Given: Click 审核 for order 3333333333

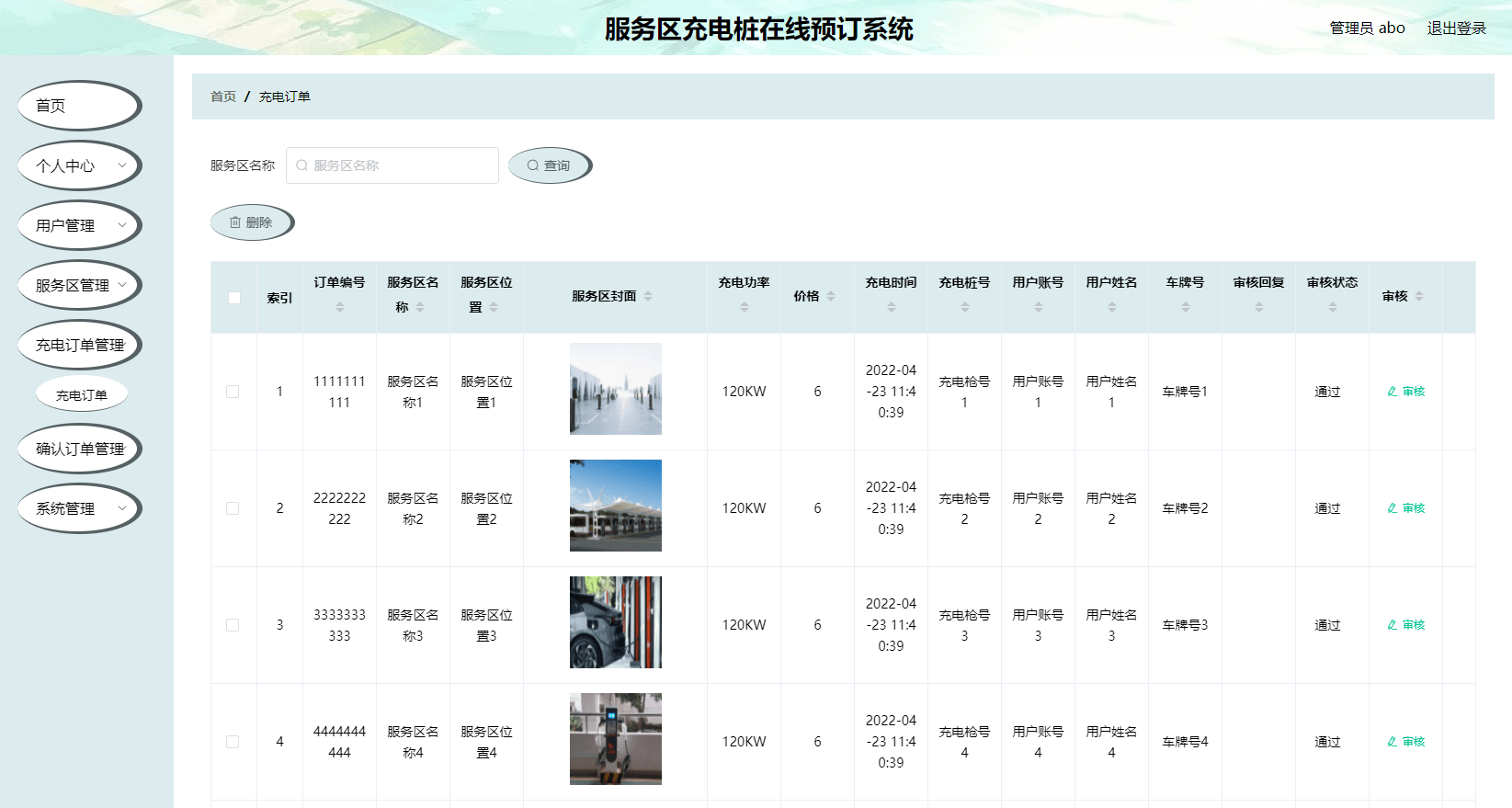Looking at the screenshot, I should pyautogui.click(x=1406, y=625).
